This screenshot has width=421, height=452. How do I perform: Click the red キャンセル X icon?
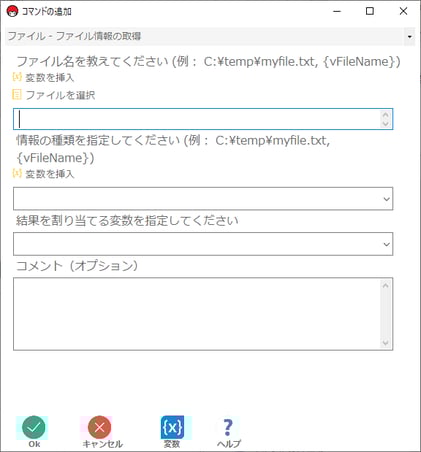(x=99, y=427)
